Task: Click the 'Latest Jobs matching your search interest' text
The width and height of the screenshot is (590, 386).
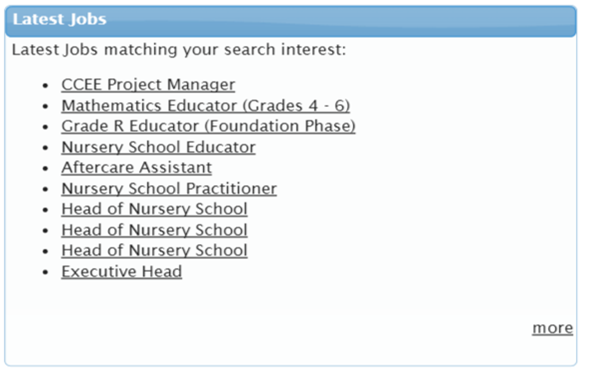Action: click(179, 50)
